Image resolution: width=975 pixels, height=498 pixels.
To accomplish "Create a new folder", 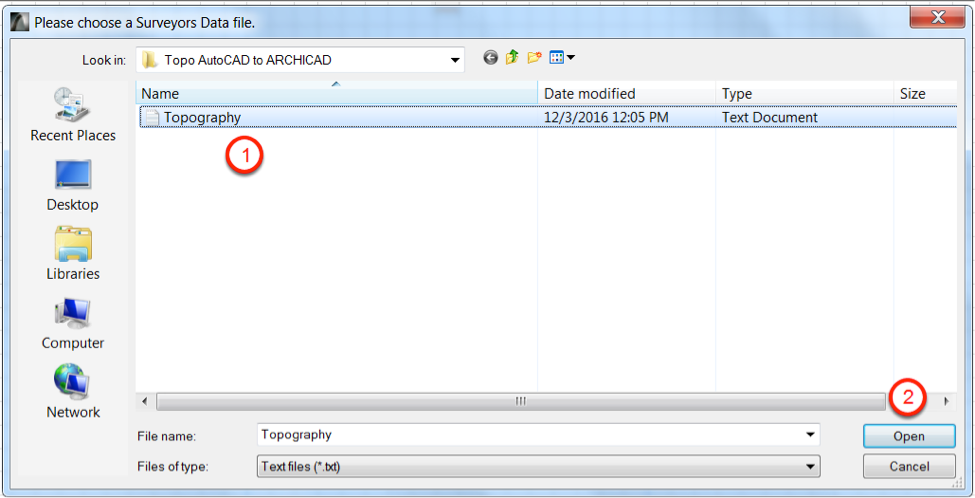I will coord(534,58).
